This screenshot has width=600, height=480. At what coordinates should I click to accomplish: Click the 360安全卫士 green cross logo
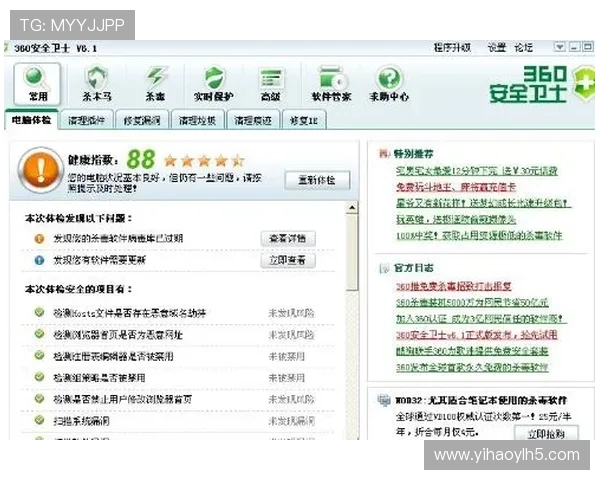click(584, 84)
